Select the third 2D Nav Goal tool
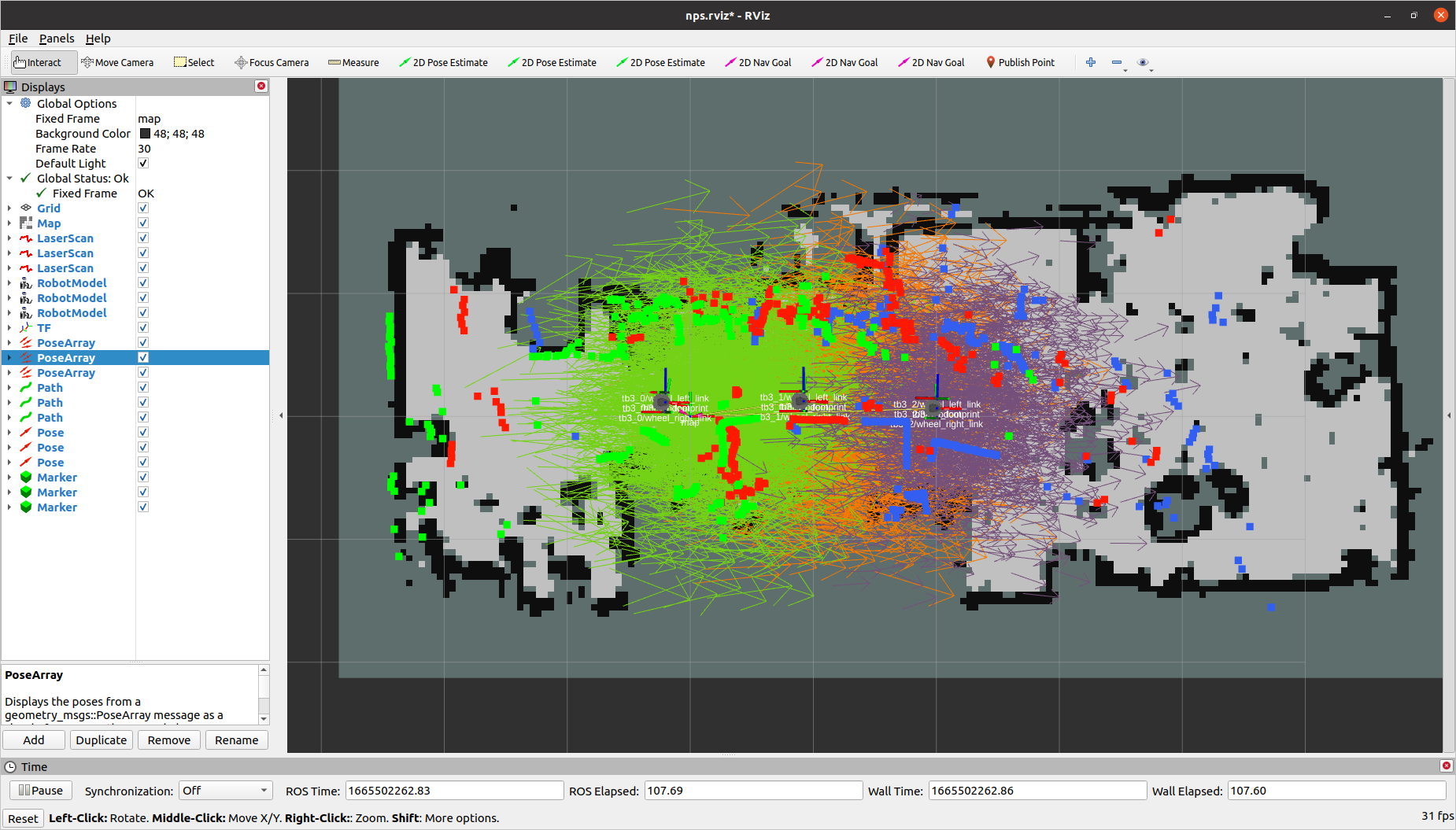Viewport: 1456px width, 830px height. tap(931, 62)
